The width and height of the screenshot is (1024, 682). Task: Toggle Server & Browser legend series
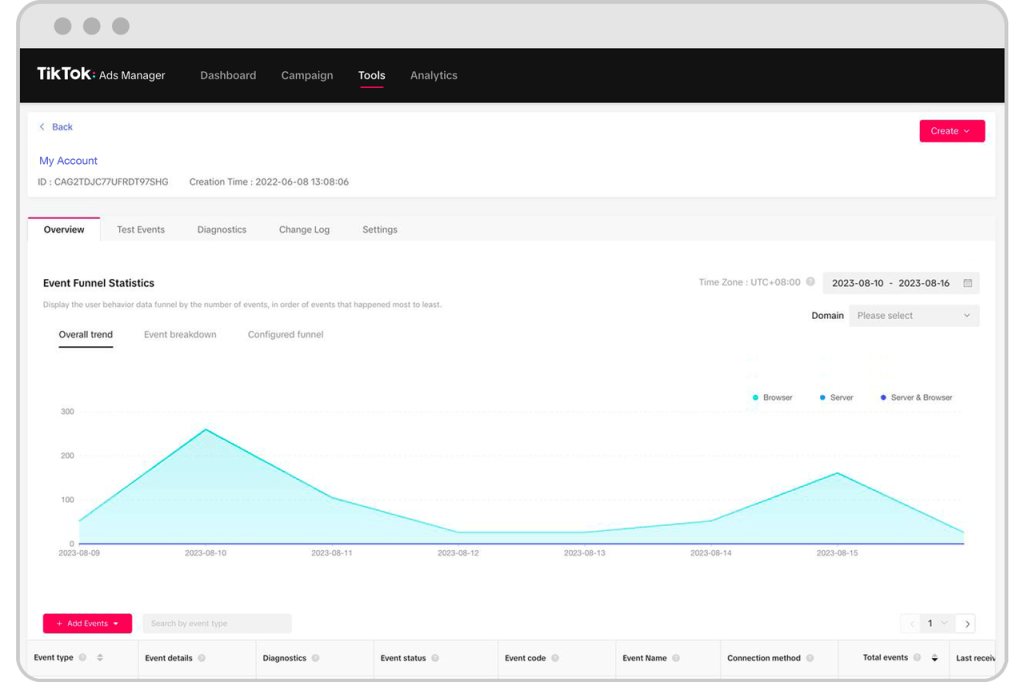[916, 398]
